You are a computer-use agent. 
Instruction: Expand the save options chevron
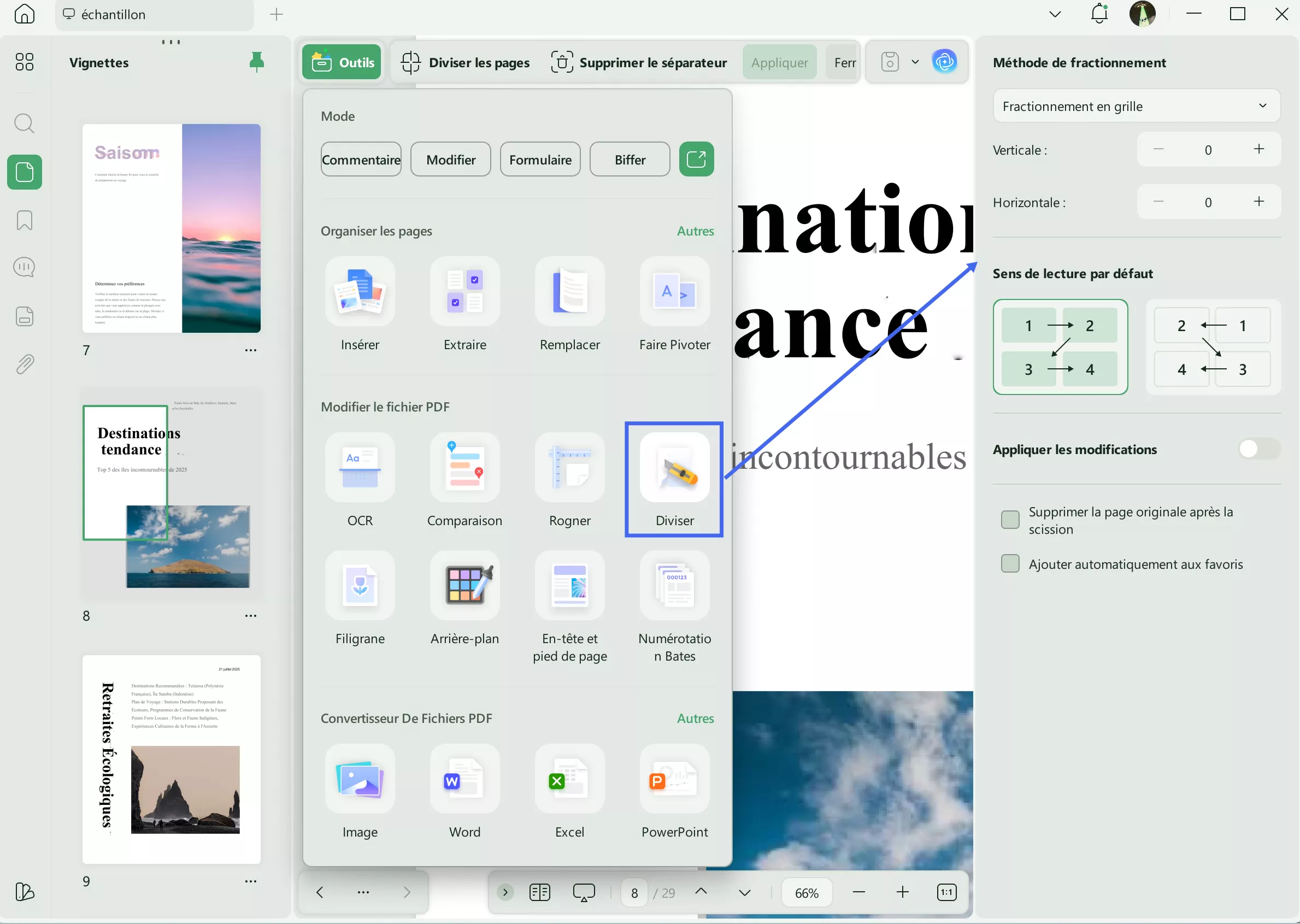(x=914, y=61)
